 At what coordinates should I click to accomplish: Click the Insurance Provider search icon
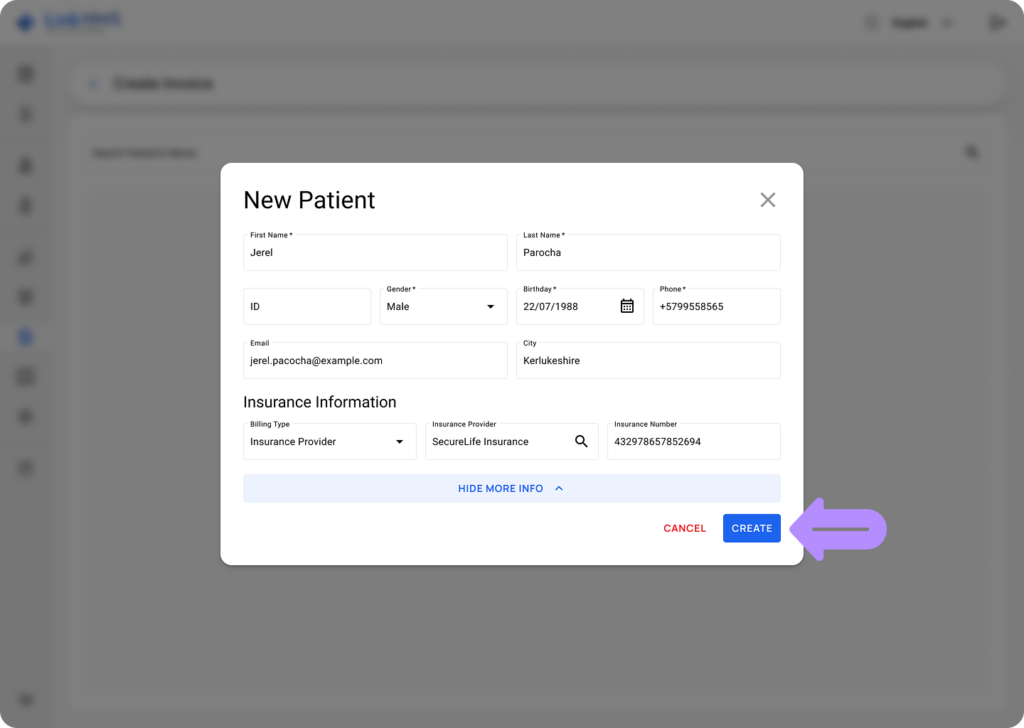pyautogui.click(x=581, y=441)
